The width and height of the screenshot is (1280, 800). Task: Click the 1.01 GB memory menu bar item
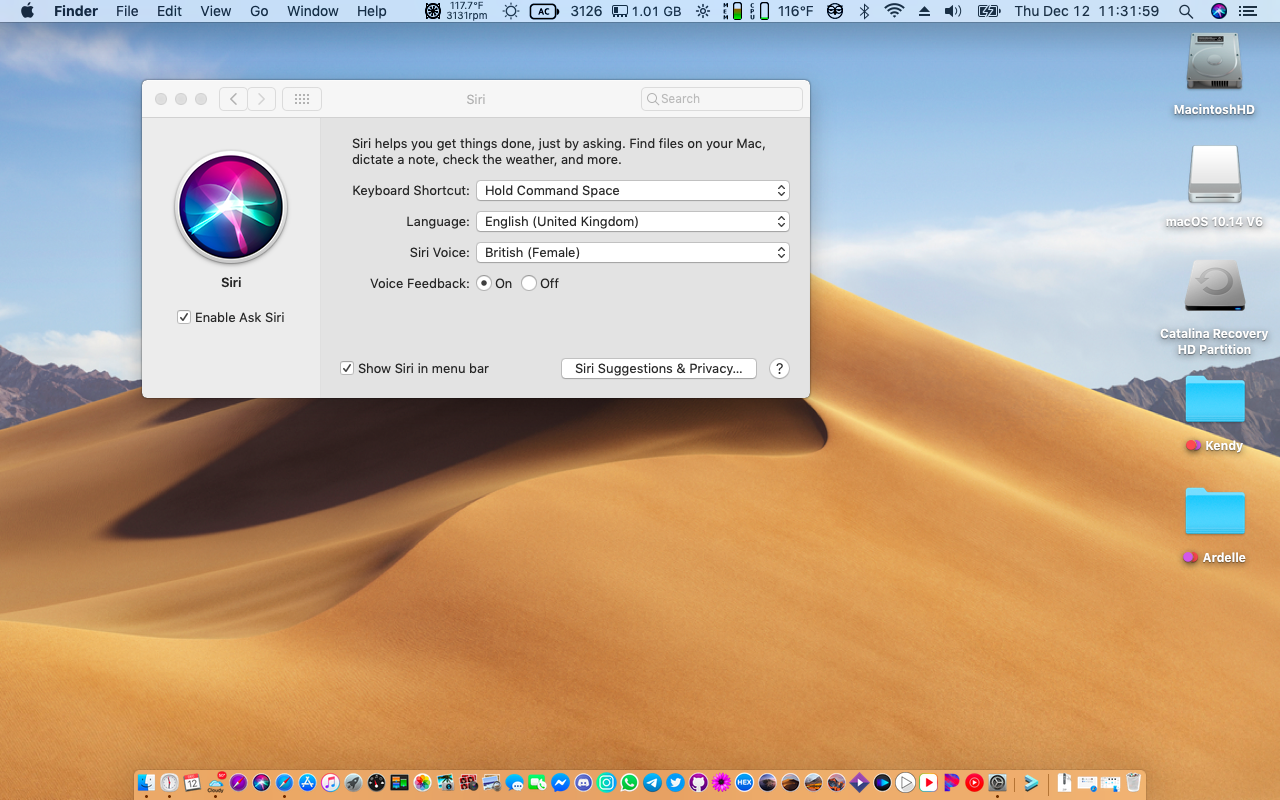tap(646, 11)
